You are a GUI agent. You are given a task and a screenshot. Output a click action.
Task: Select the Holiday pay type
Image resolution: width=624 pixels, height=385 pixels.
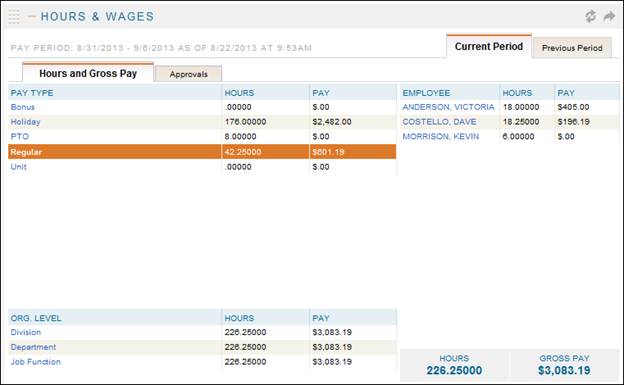[x=25, y=122]
